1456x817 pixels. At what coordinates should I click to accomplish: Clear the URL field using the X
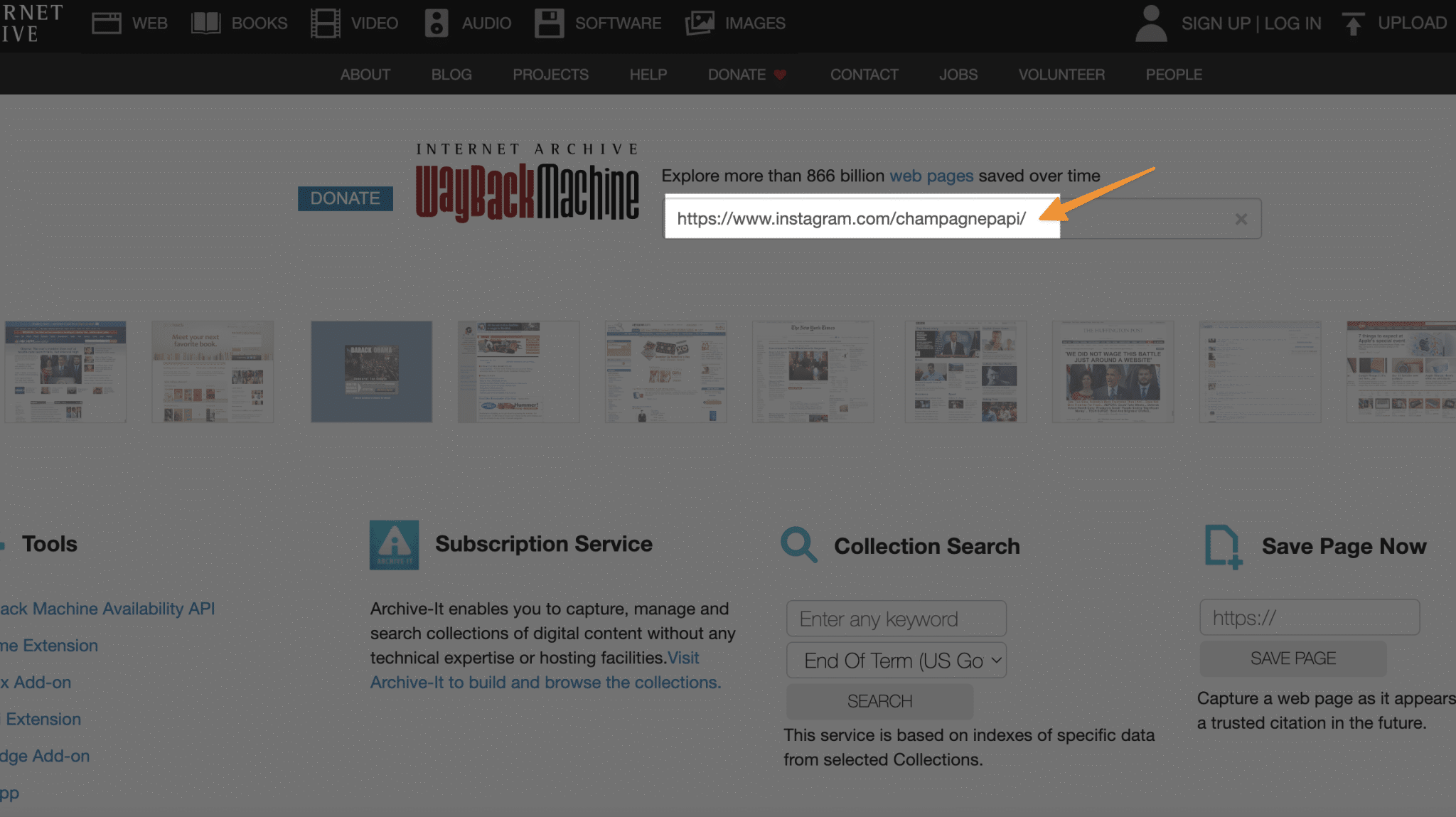click(1241, 218)
